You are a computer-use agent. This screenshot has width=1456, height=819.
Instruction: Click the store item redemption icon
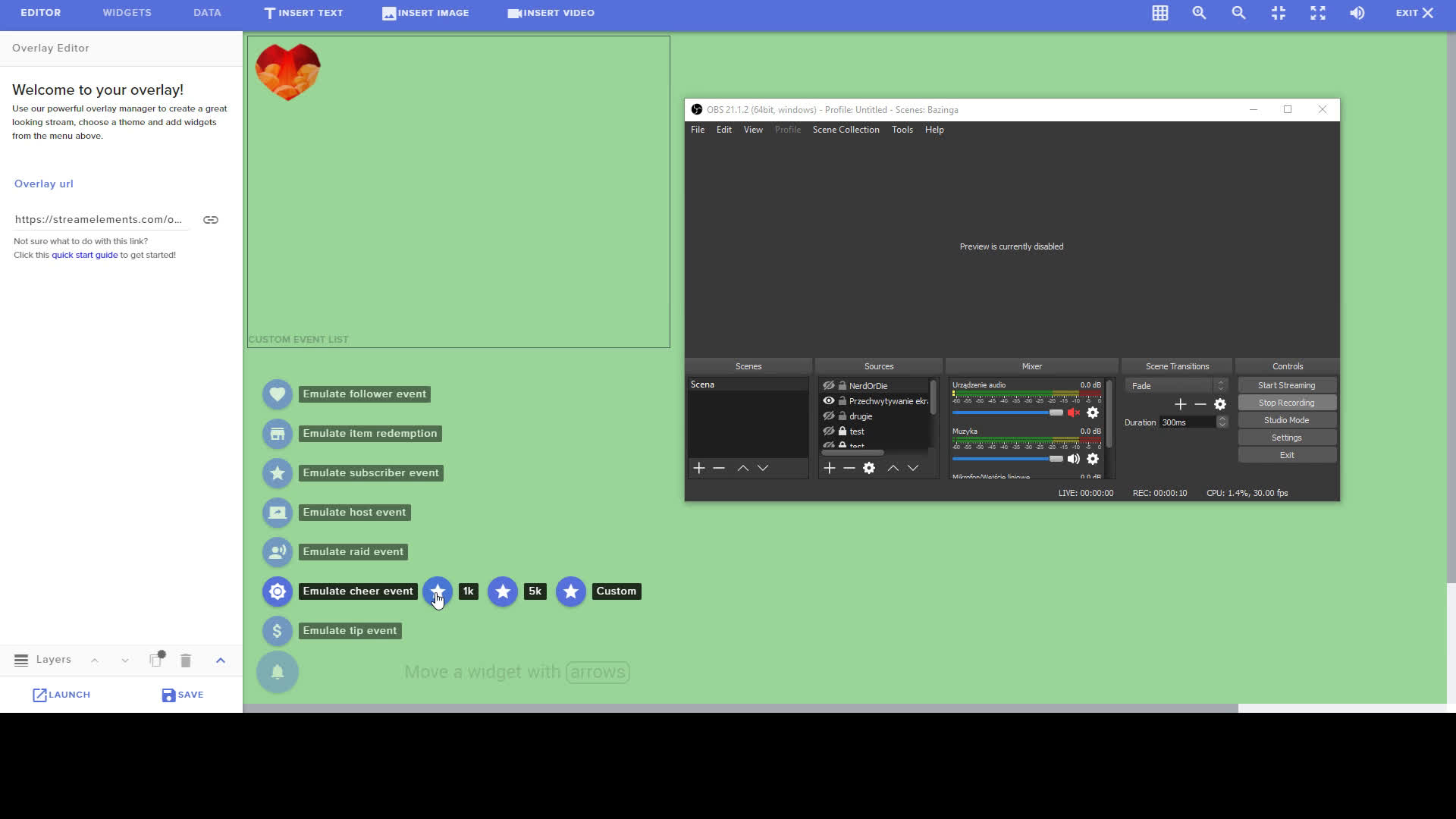(278, 434)
